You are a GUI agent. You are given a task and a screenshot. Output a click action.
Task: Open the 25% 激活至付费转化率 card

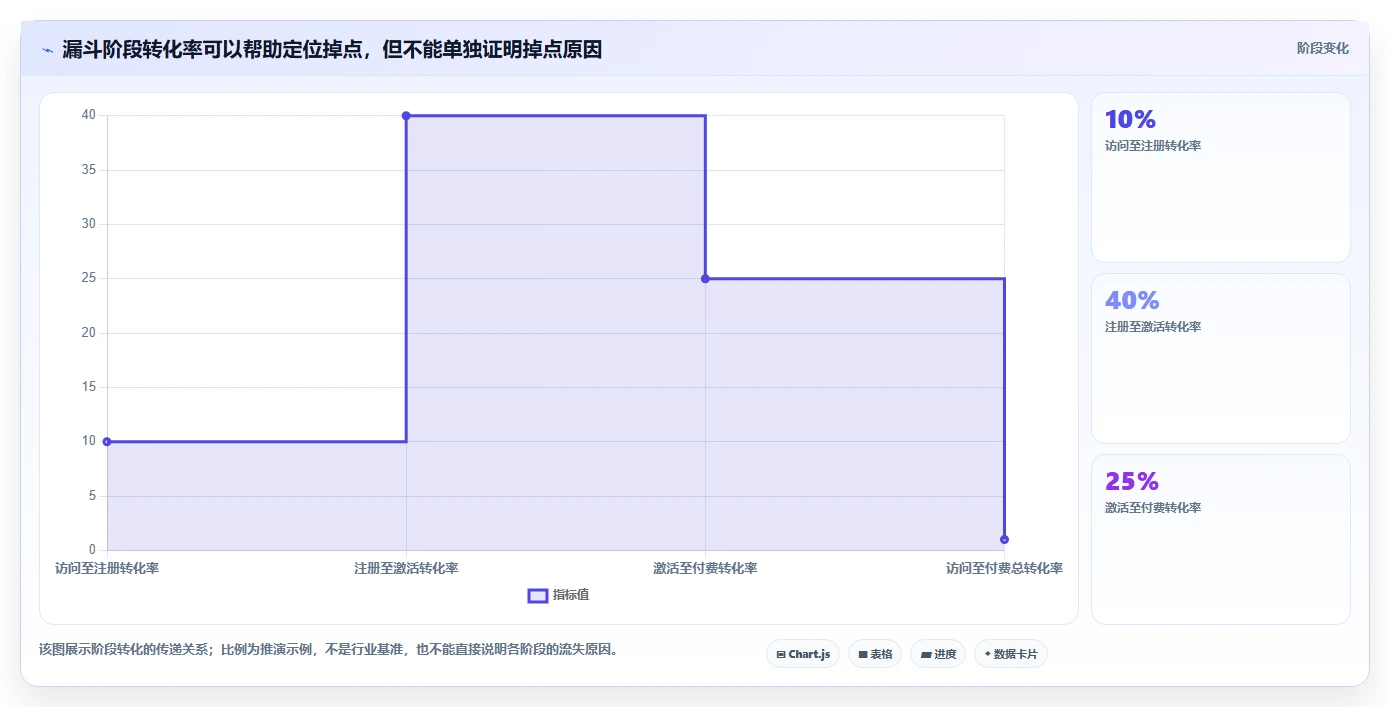coord(1221,539)
